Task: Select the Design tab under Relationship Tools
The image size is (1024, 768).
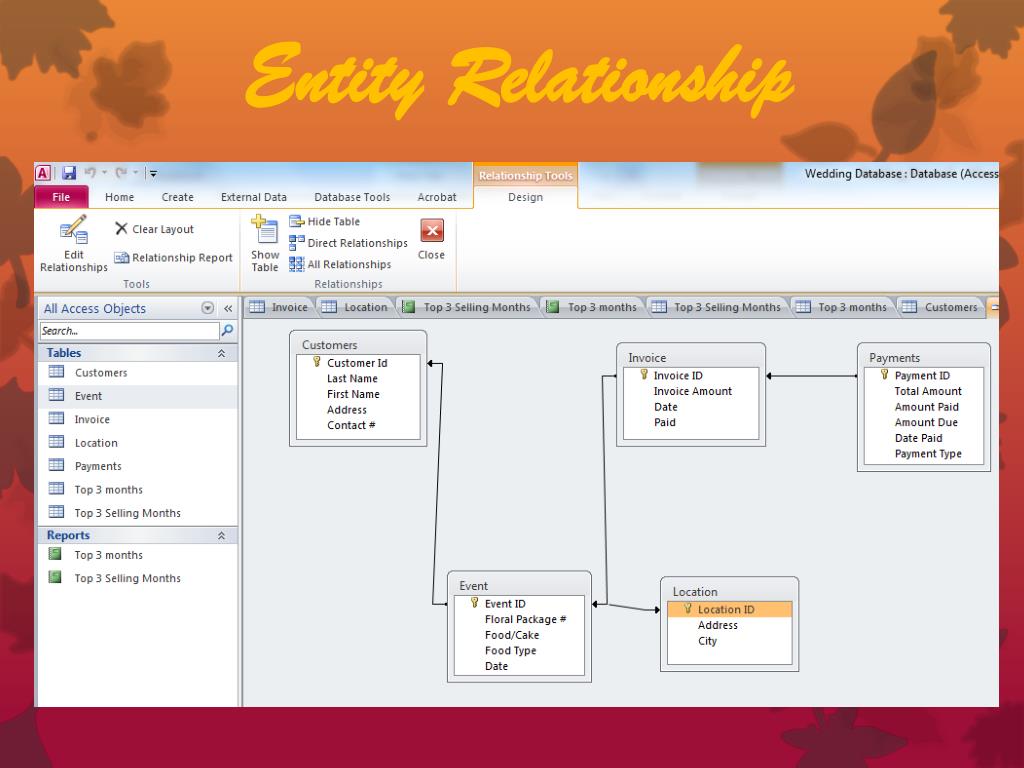Action: pos(526,197)
